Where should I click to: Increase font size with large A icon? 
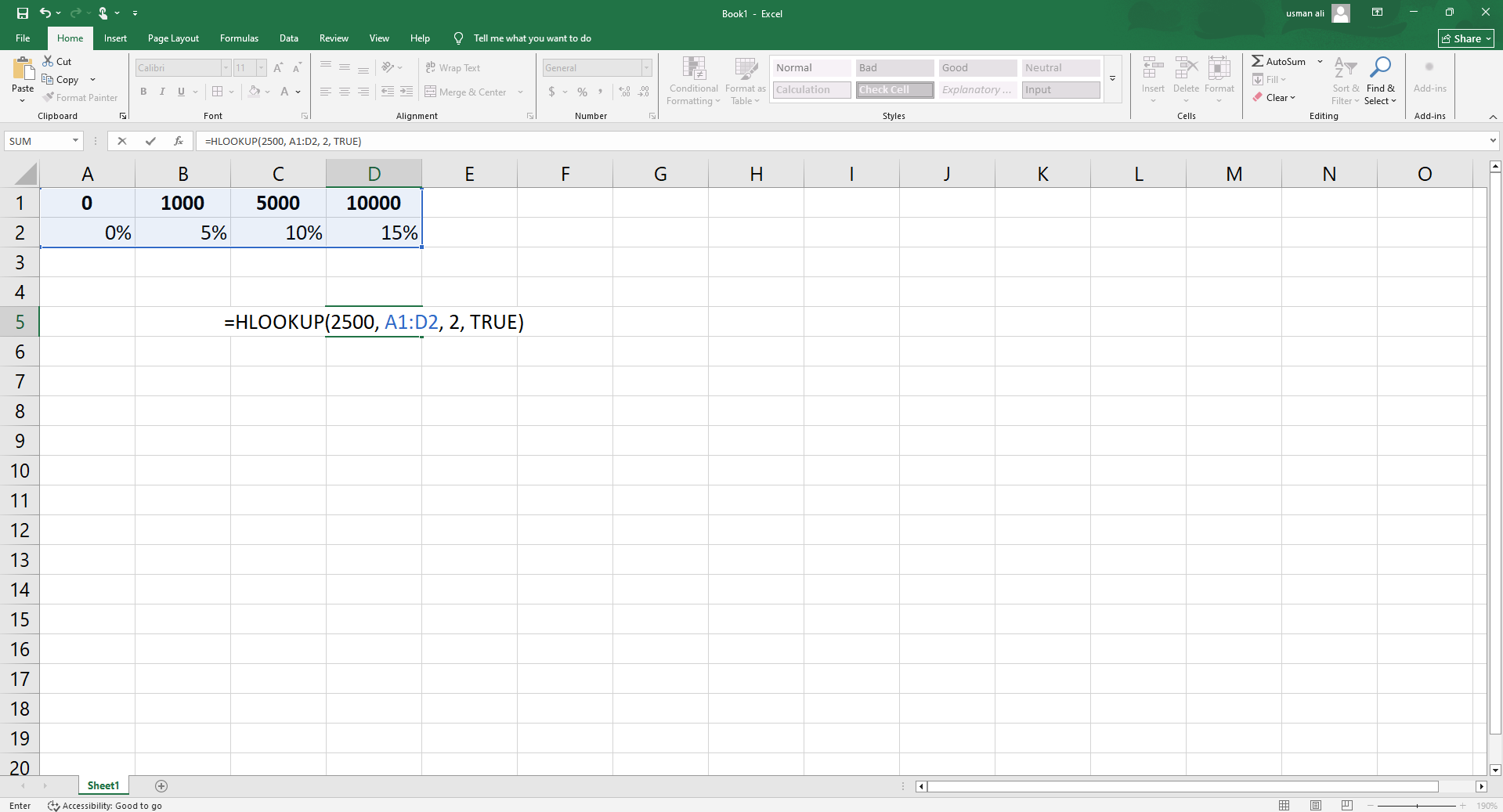(x=278, y=68)
